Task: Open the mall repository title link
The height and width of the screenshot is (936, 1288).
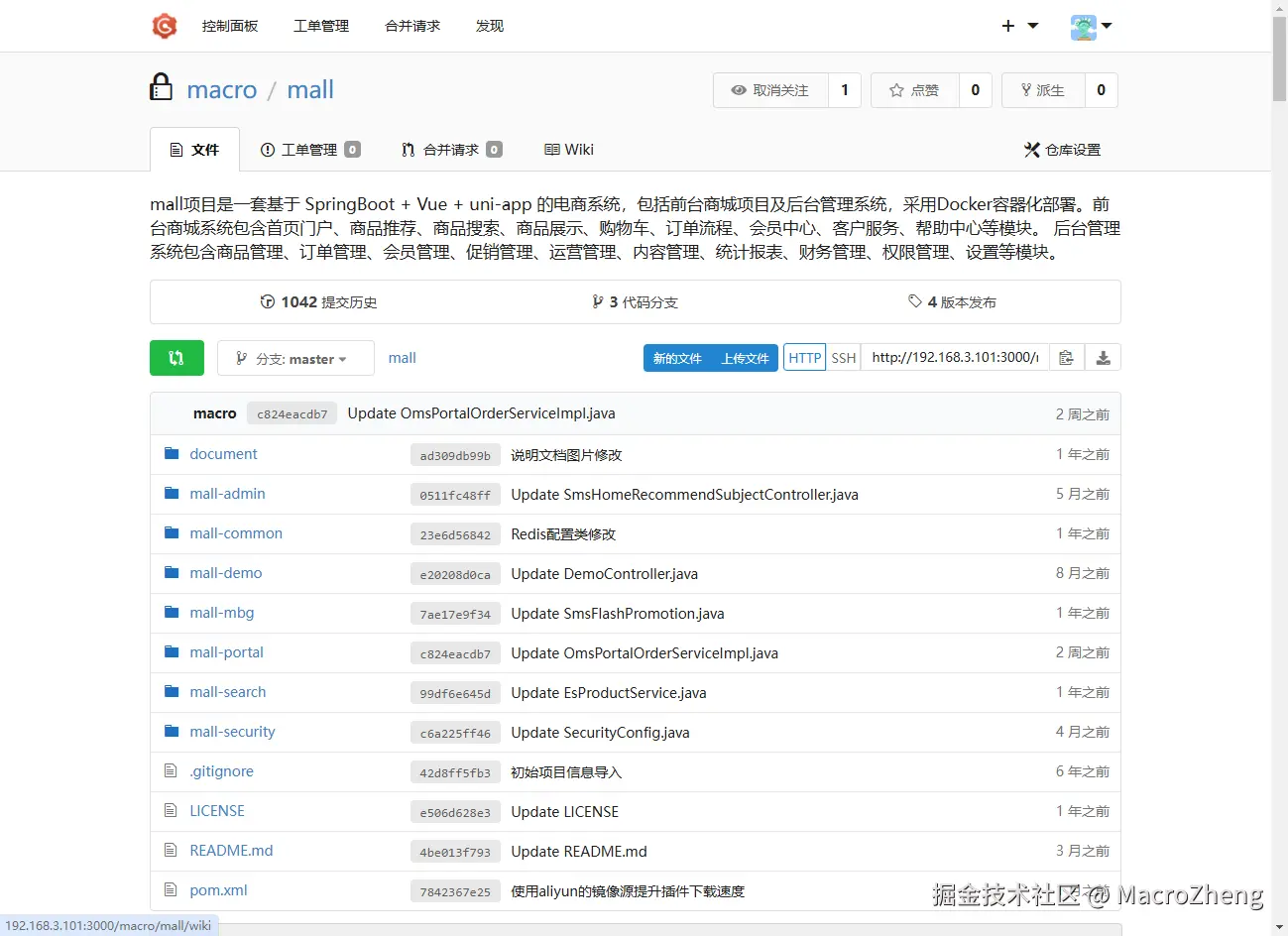Action: coord(310,90)
